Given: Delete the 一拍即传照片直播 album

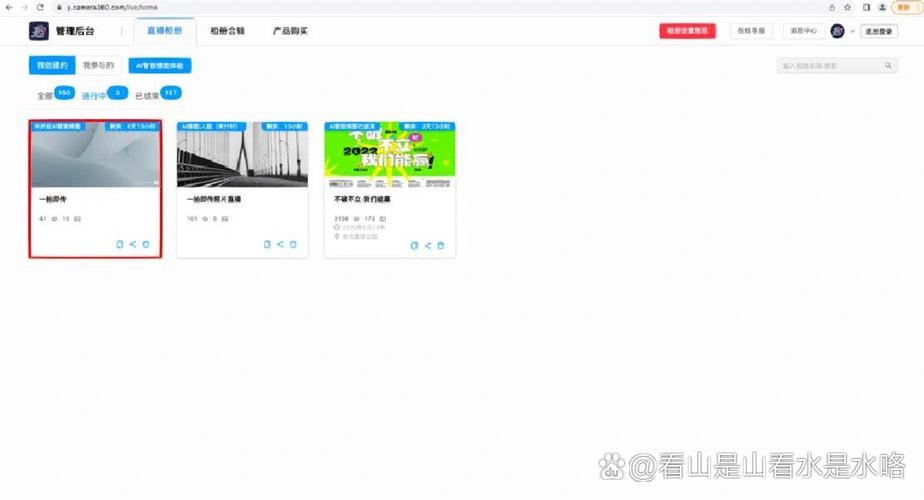Looking at the screenshot, I should [293, 244].
